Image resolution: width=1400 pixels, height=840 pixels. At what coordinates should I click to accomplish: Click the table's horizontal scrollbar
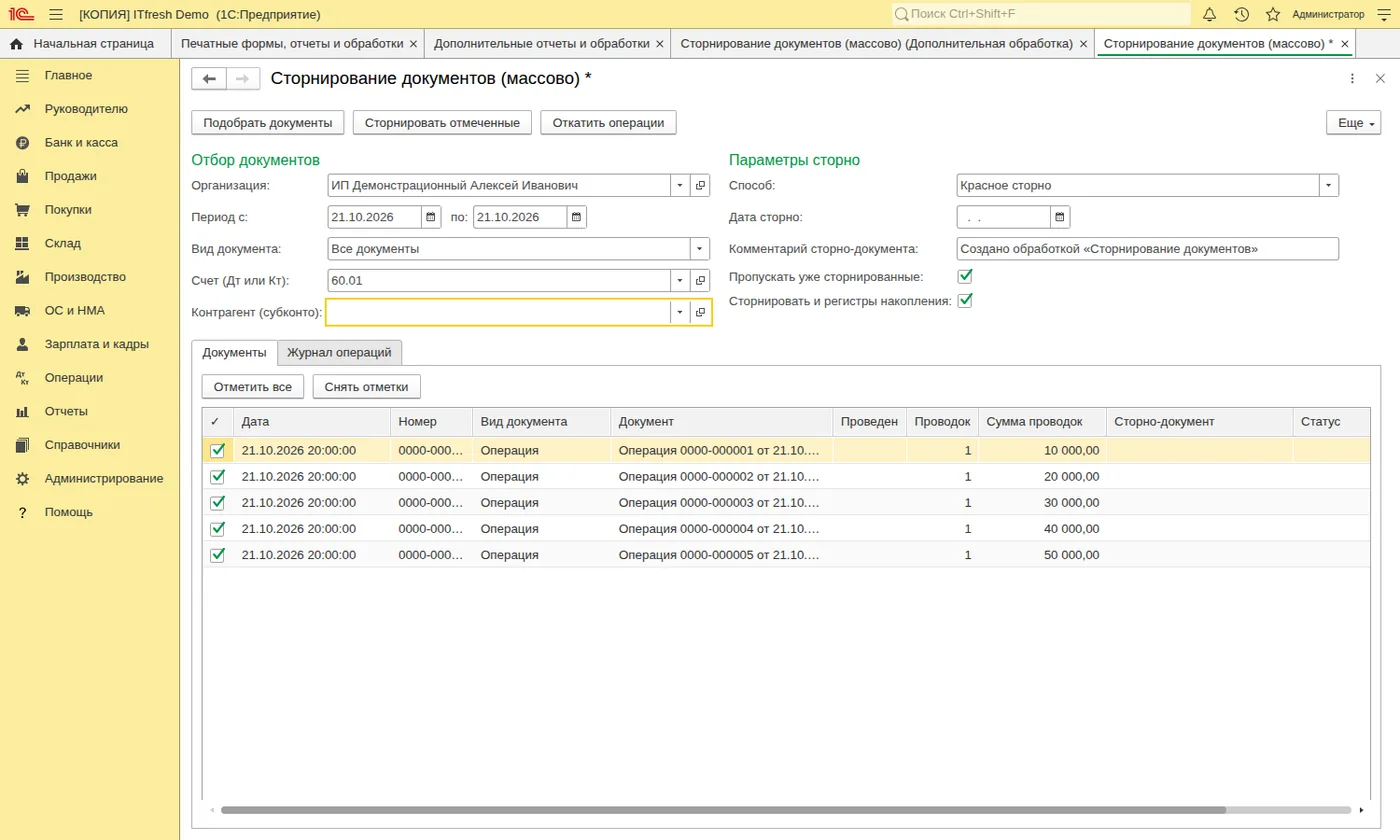(723, 810)
